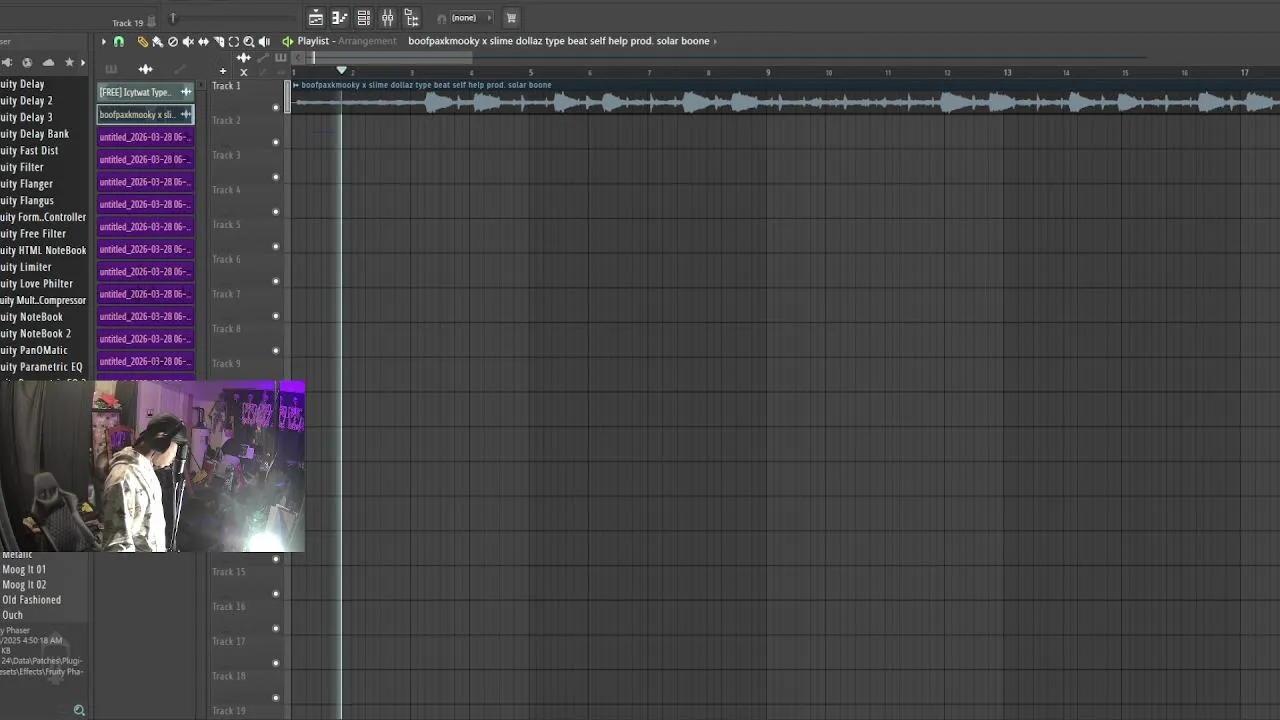Click the star favorites icon in browser header
The width and height of the screenshot is (1280, 720).
pos(69,62)
